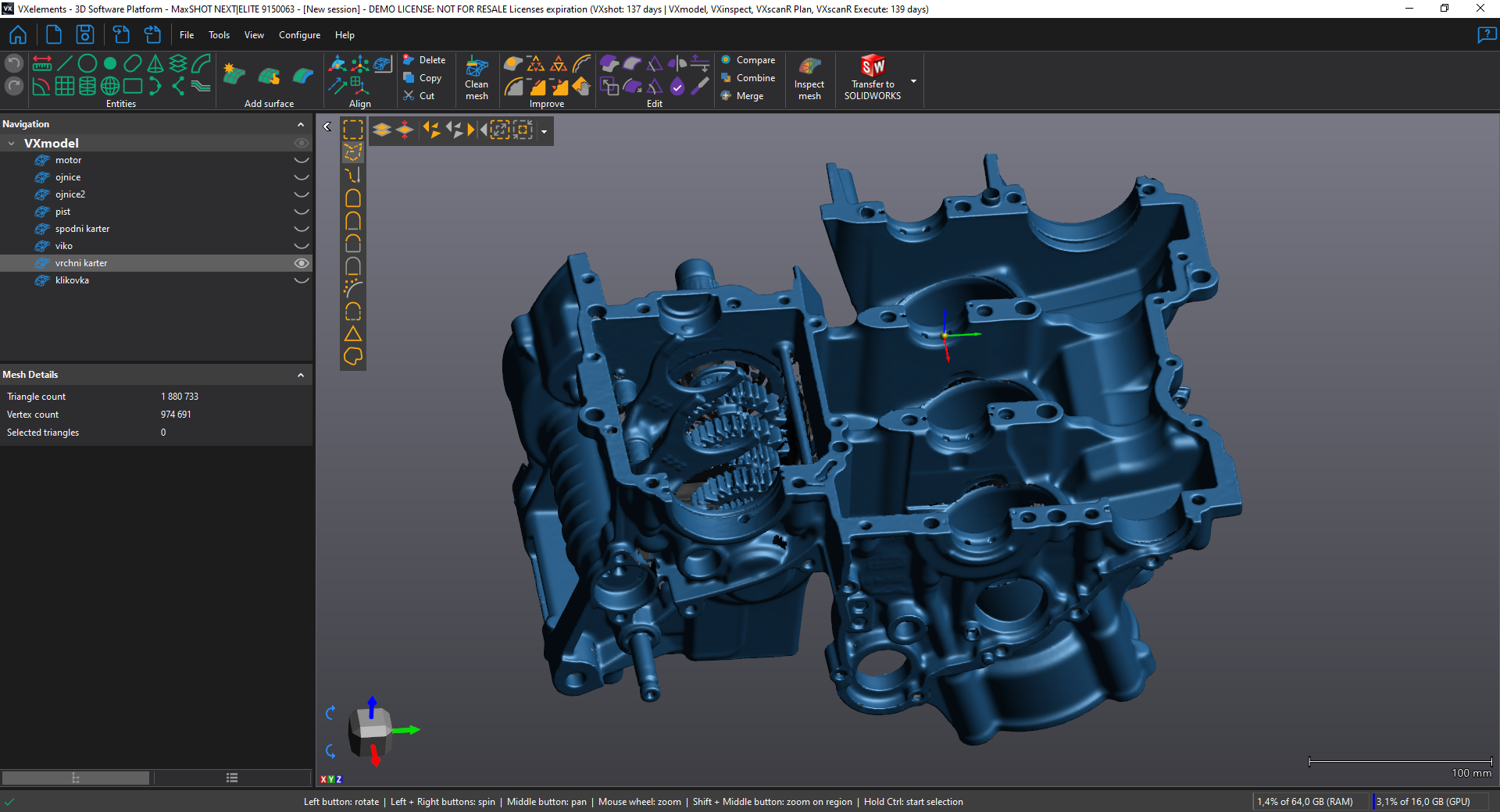
Task: Hide the vrchni karter mesh
Action: 301,263
